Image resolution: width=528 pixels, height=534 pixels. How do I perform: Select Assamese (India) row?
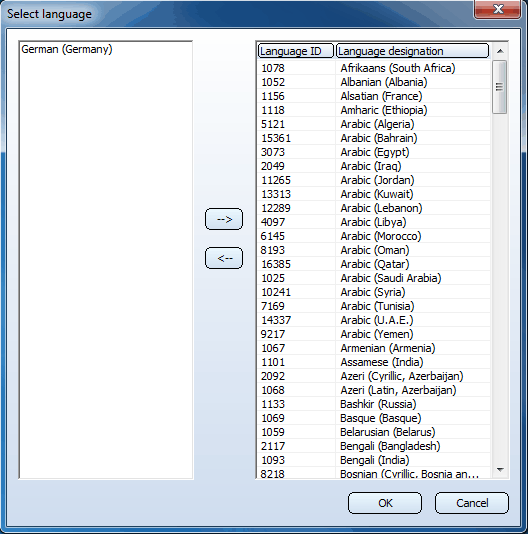[x=374, y=362]
